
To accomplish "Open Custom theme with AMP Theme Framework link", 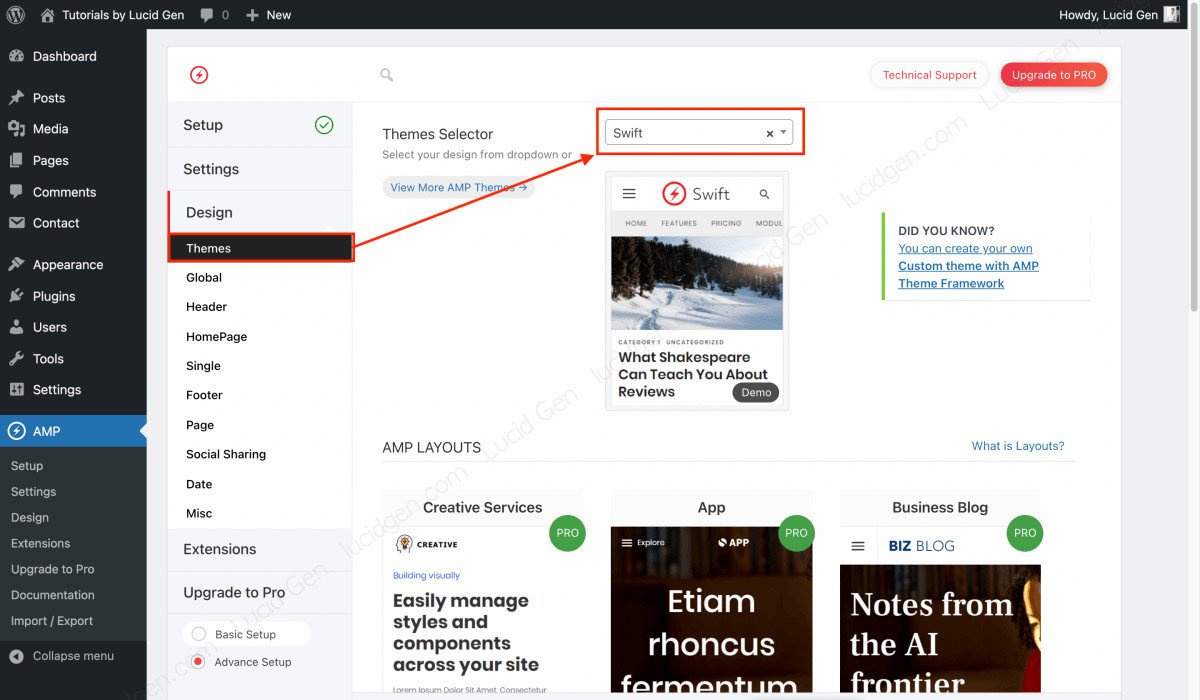I will [x=968, y=275].
